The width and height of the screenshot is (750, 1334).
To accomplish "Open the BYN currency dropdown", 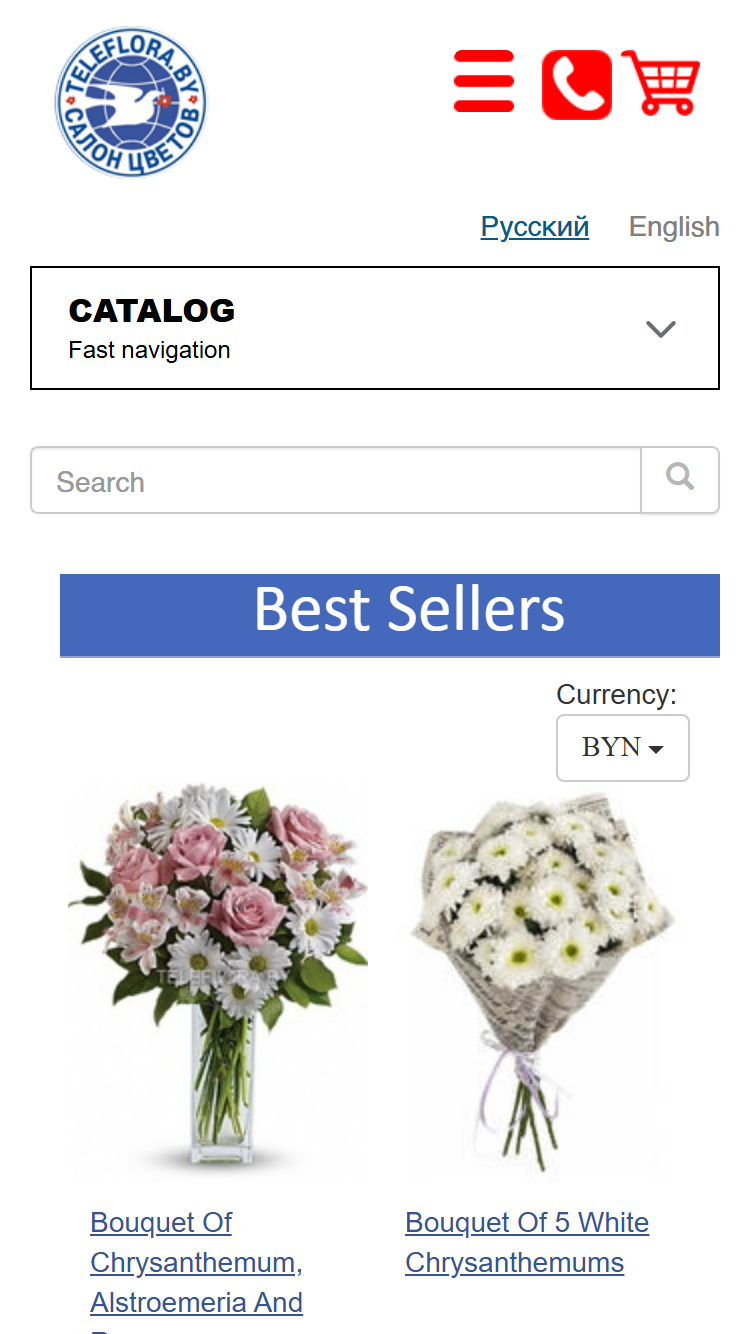I will (623, 748).
